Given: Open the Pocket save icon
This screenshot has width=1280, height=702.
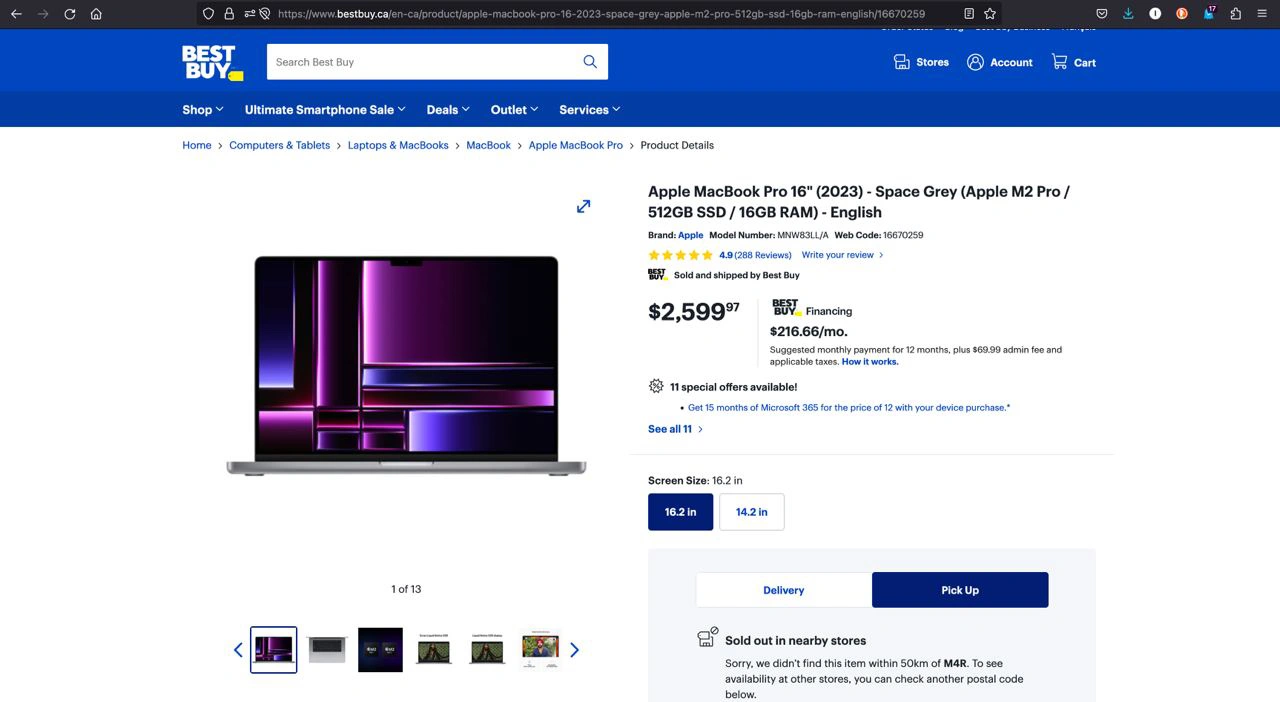Looking at the screenshot, I should [x=1101, y=14].
